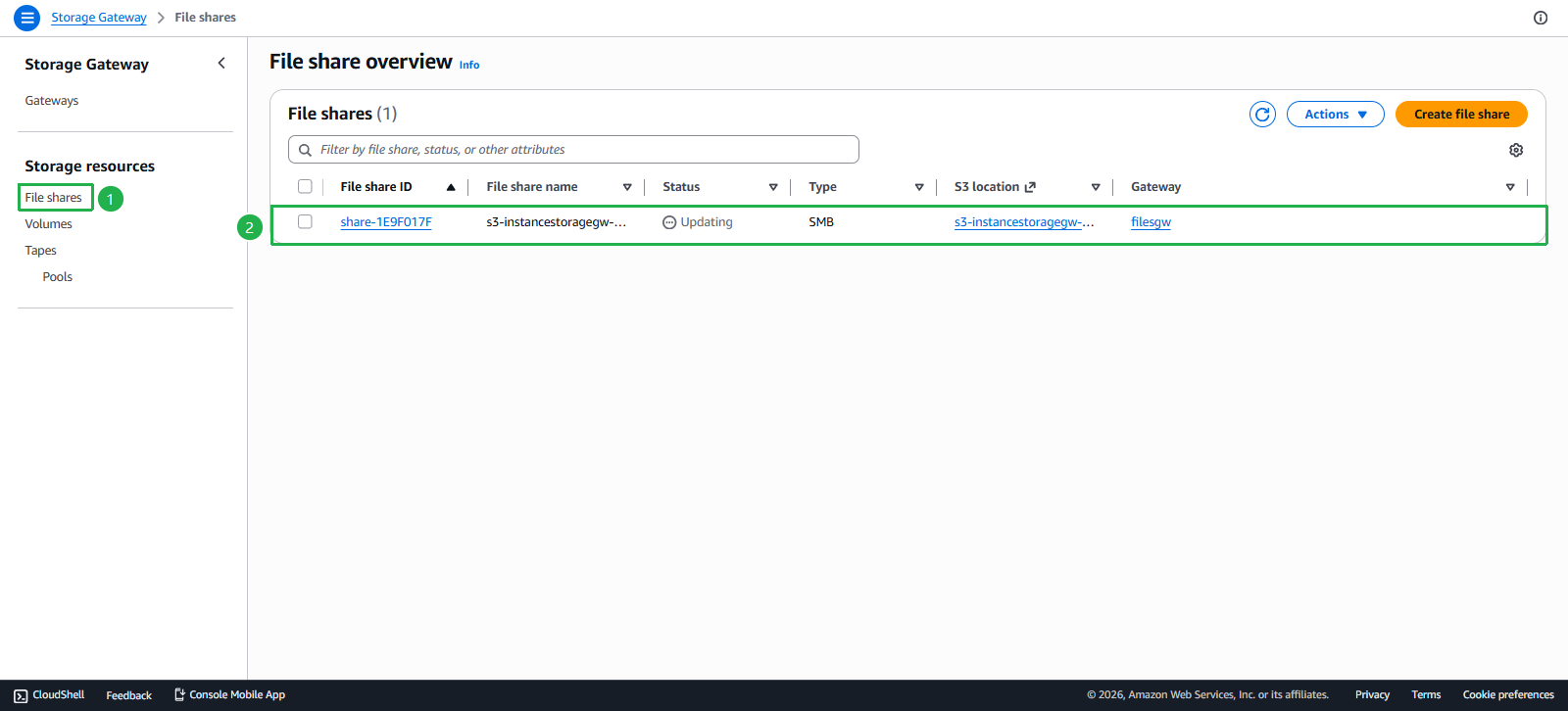Click the info circle icon at top right

tap(1541, 18)
